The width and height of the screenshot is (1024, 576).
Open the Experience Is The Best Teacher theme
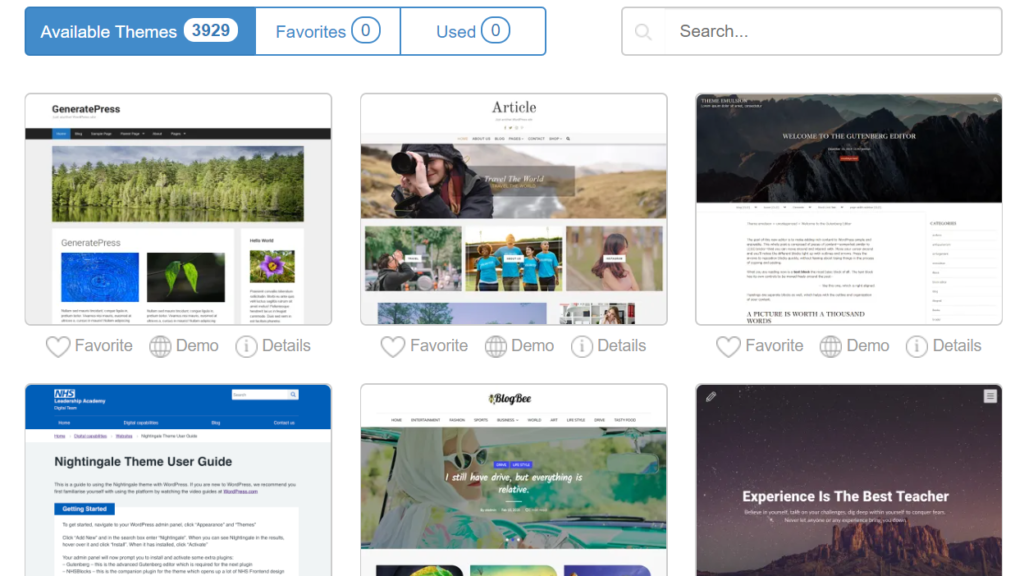tap(848, 480)
